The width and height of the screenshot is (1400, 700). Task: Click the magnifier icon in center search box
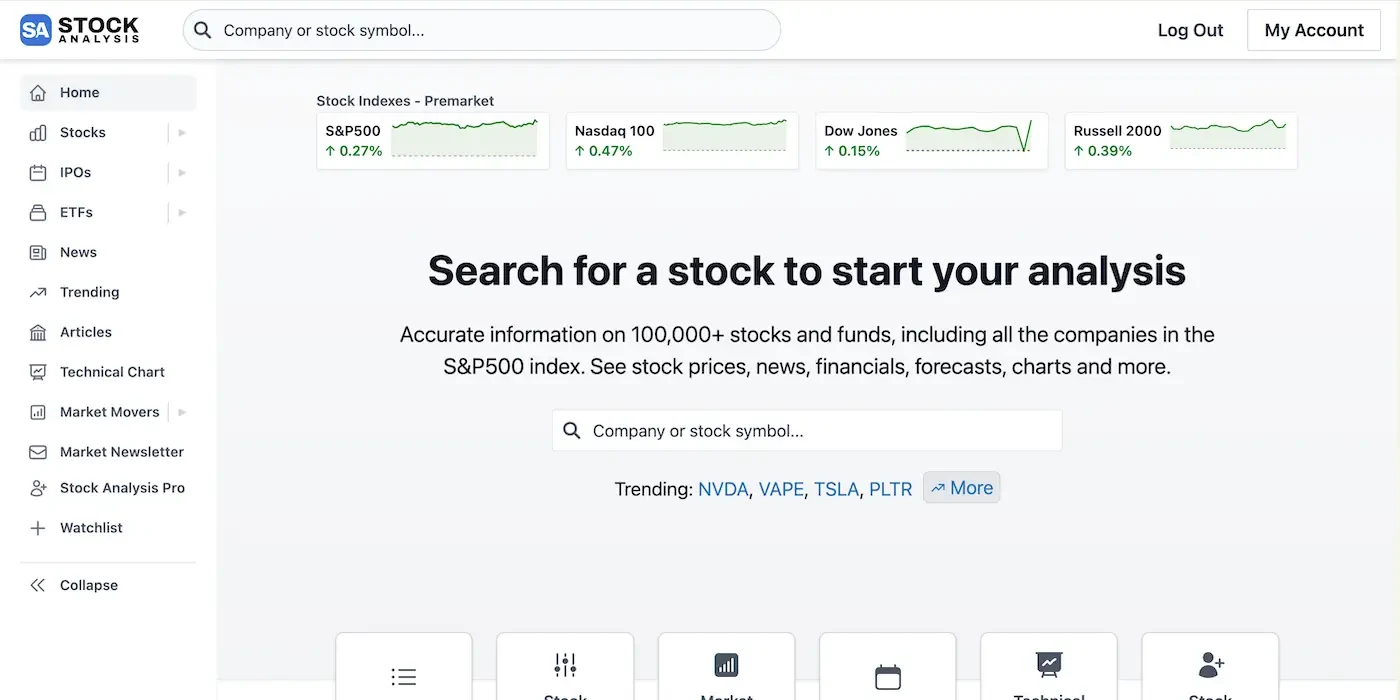(572, 431)
